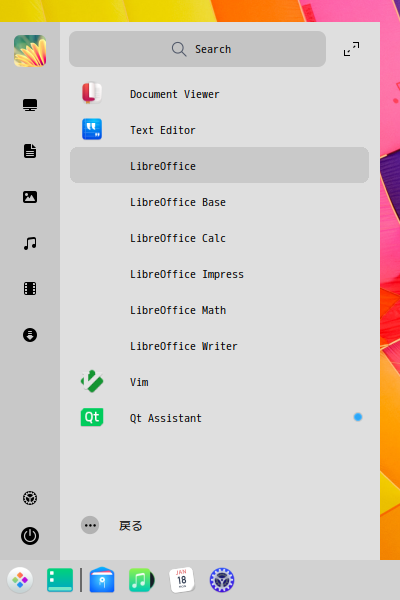Open the Videos film-strip sidebar shortcut
This screenshot has height=600, width=400.
tap(30, 289)
